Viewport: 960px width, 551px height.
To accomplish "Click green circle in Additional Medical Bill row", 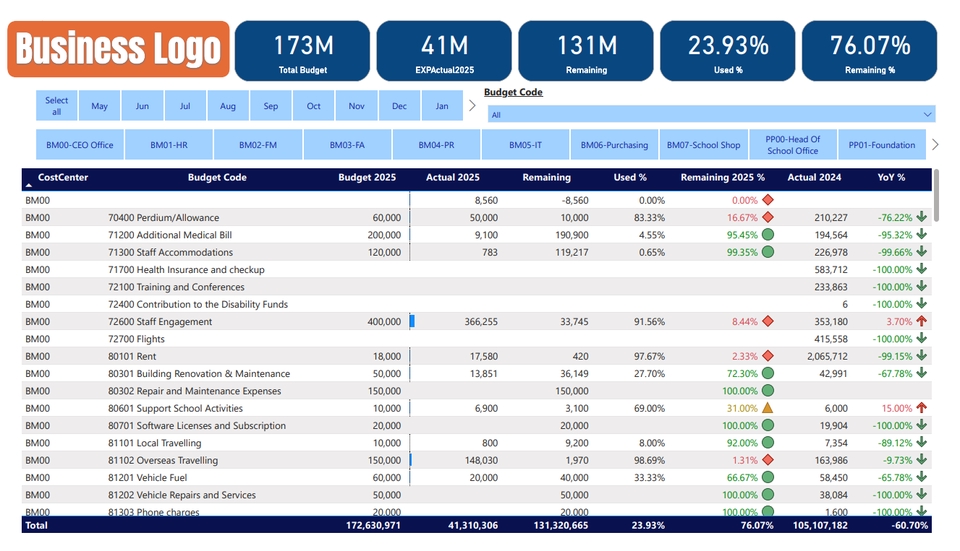I will tap(768, 235).
